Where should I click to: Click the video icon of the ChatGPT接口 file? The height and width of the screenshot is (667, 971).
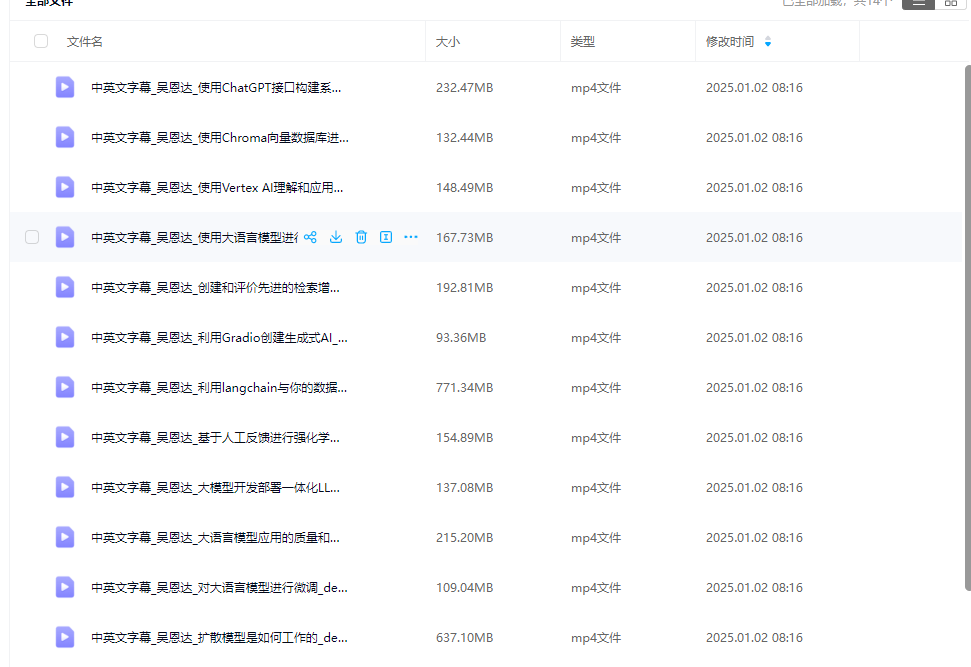click(x=65, y=87)
